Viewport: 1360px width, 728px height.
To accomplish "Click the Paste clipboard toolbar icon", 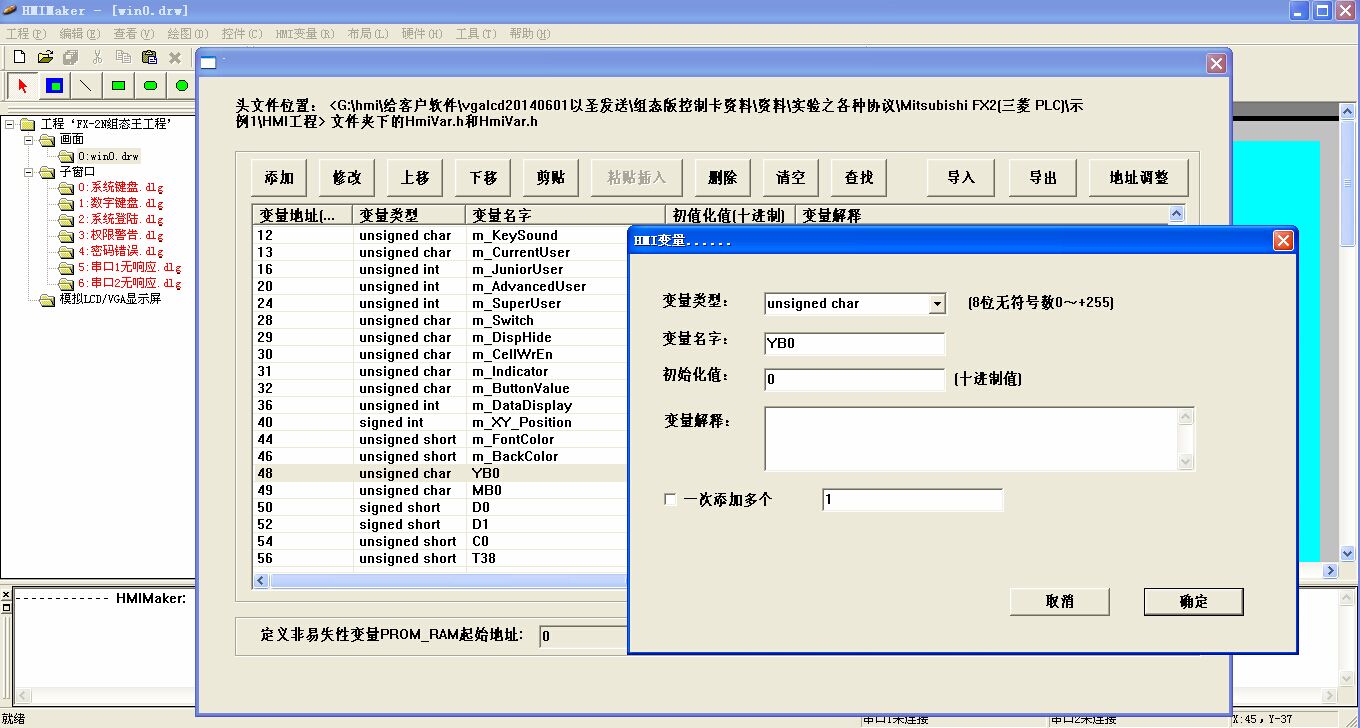I will pos(149,58).
